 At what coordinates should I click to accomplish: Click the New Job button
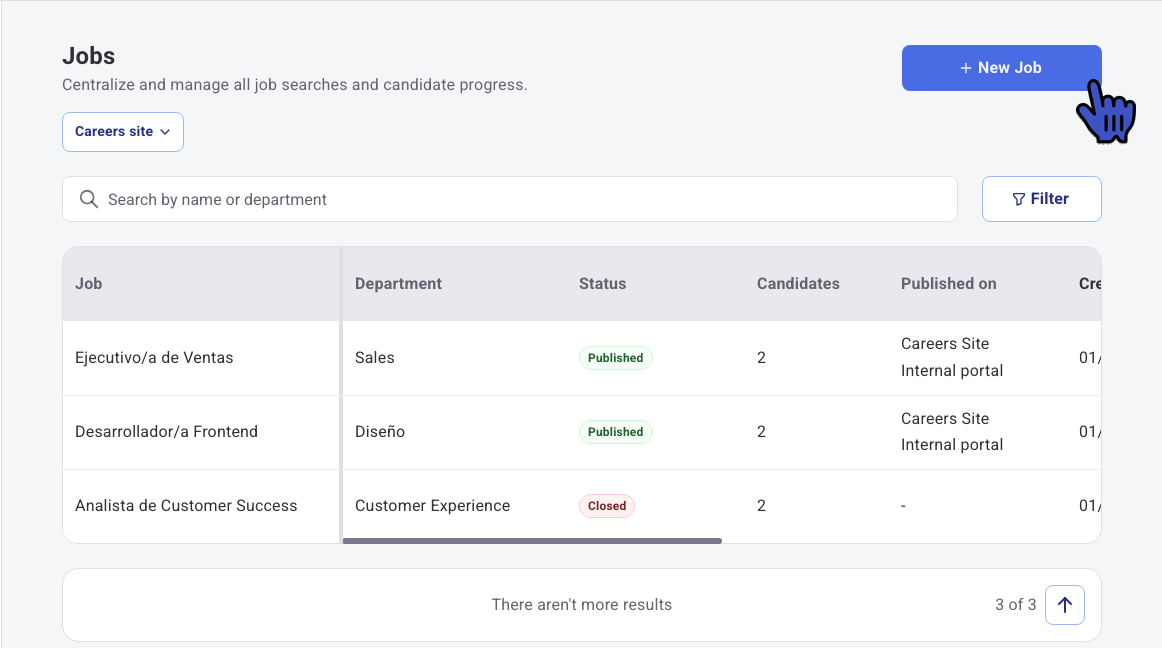point(1001,68)
